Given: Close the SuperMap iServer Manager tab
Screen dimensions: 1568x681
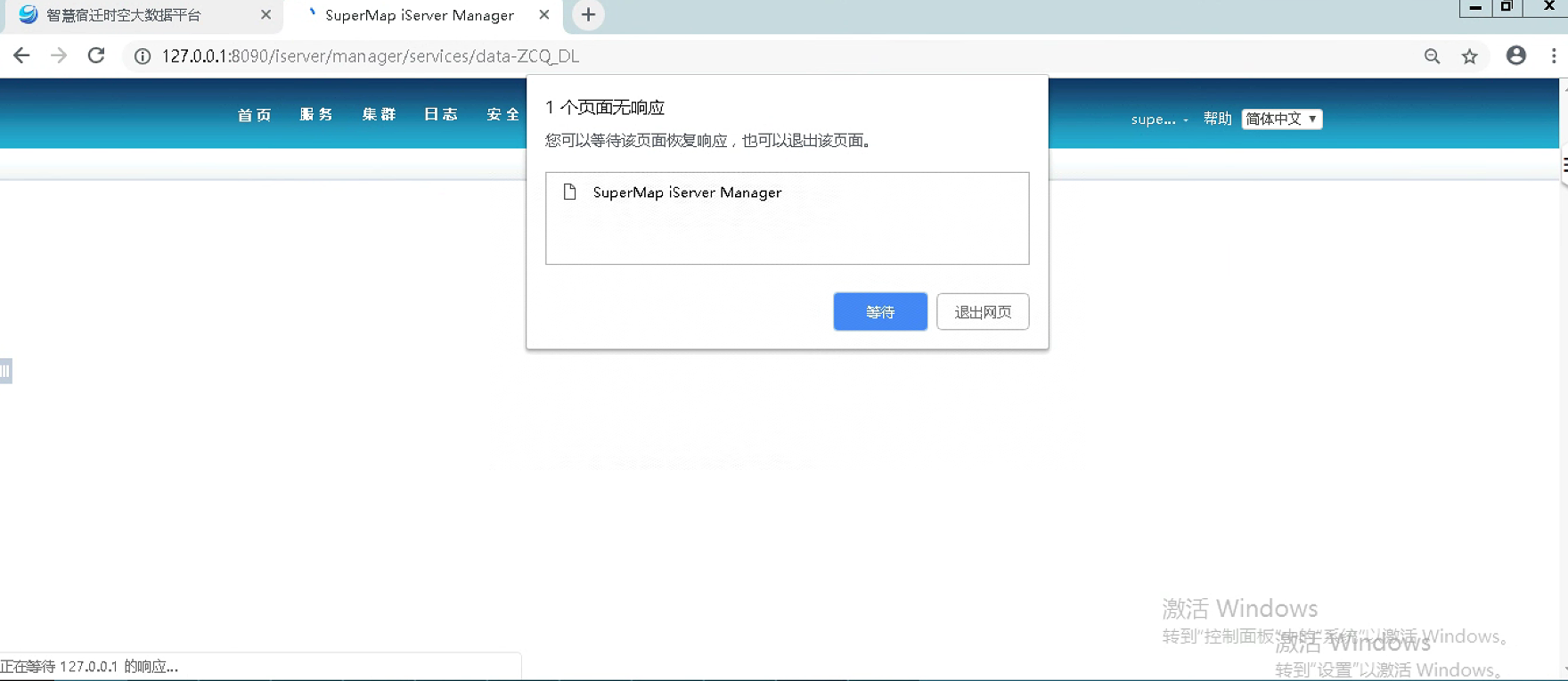Looking at the screenshot, I should pos(543,15).
